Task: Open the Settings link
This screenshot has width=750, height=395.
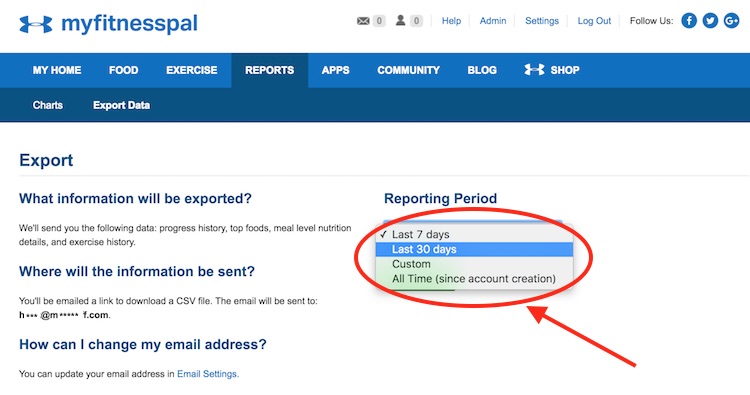Action: click(541, 21)
